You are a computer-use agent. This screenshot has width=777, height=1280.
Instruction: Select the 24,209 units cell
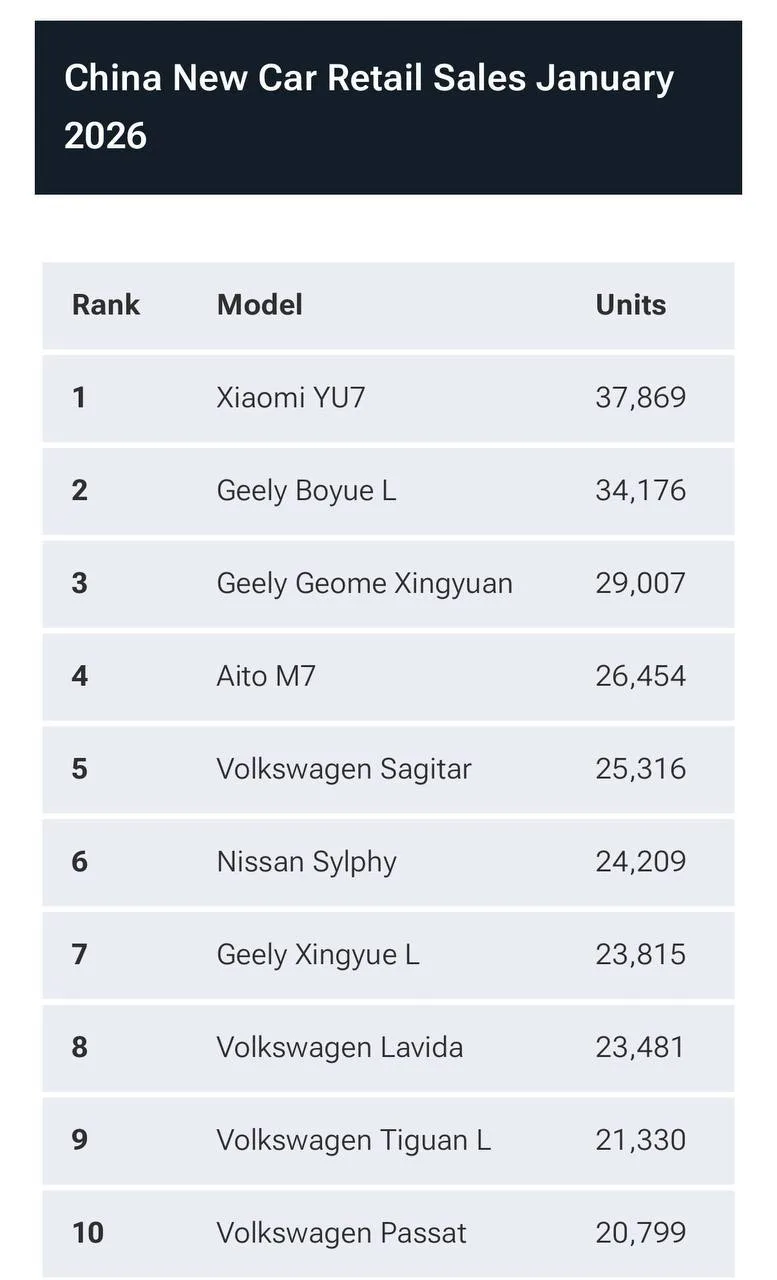(x=640, y=862)
